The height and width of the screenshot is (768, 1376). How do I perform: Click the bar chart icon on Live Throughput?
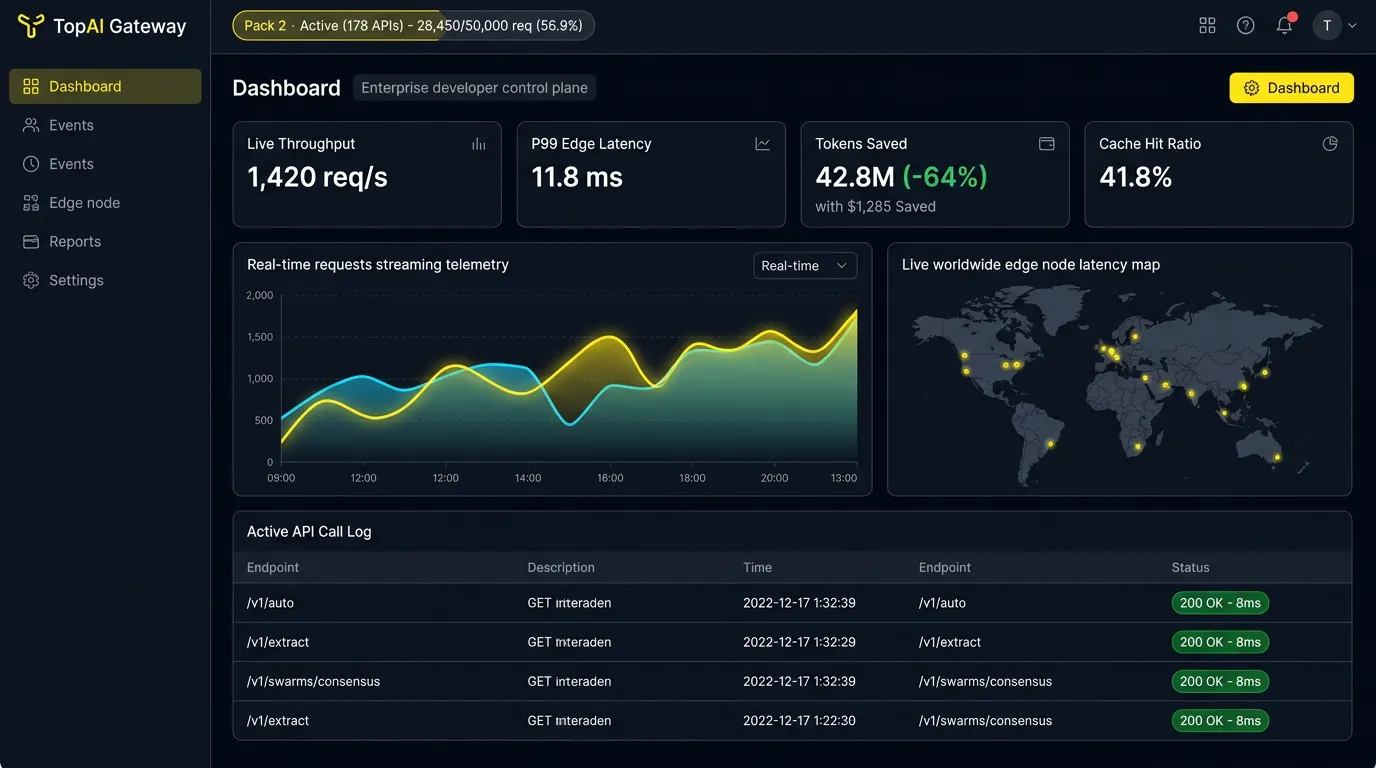tap(478, 144)
